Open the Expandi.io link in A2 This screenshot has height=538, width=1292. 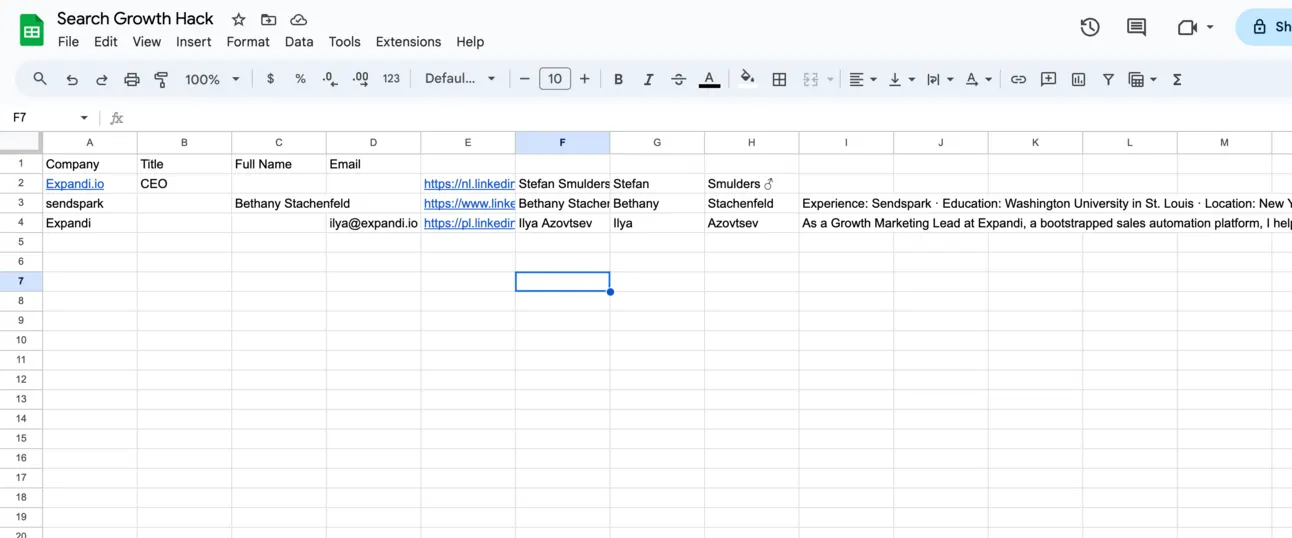75,184
